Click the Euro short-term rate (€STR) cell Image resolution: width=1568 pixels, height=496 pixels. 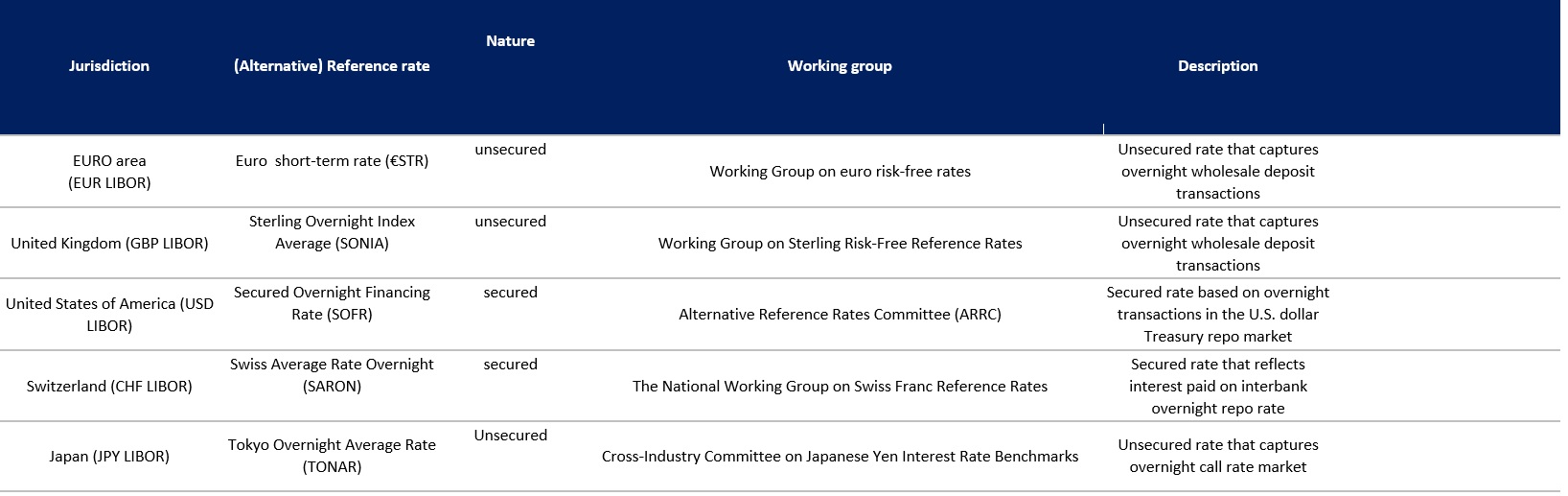[332, 161]
